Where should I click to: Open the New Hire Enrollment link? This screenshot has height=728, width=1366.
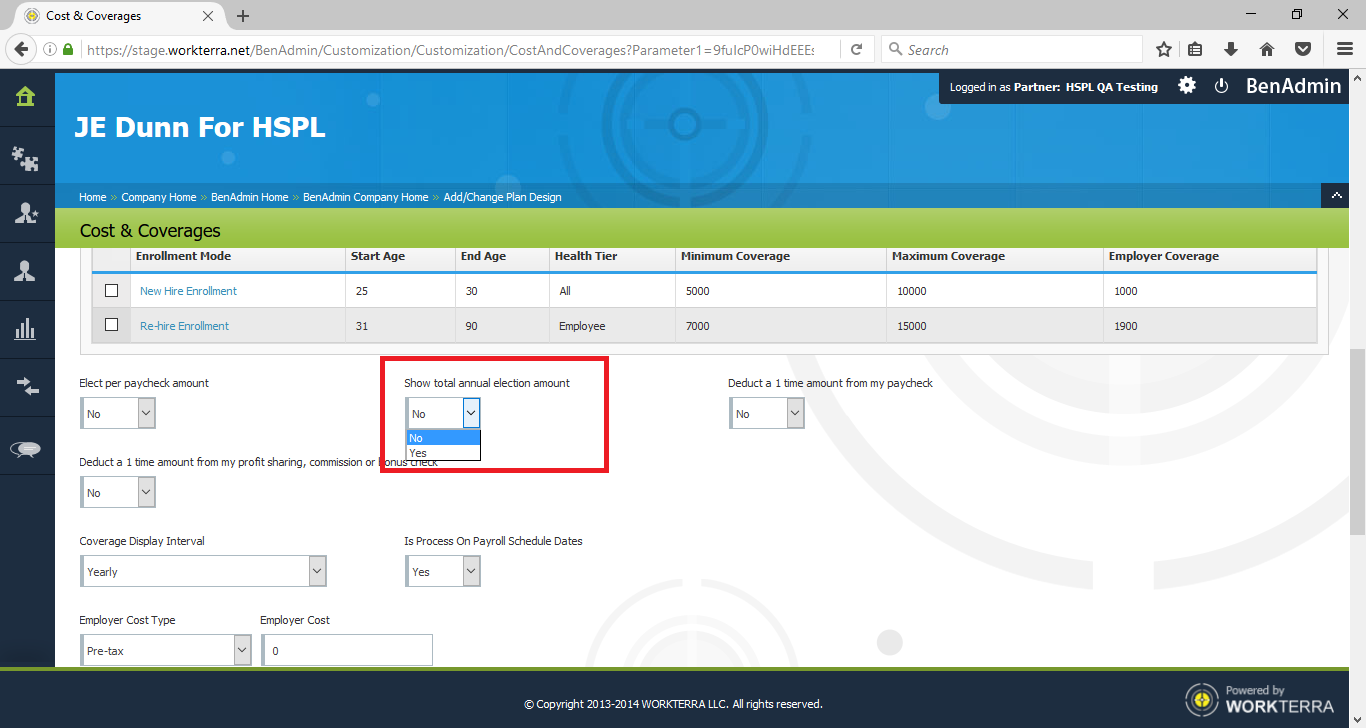tap(188, 291)
